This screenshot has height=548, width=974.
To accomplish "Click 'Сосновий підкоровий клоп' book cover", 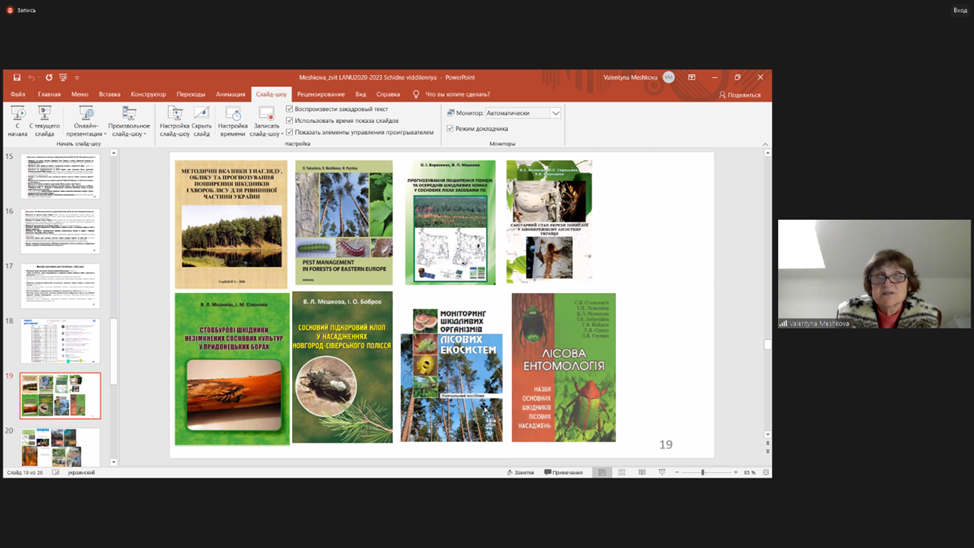I will 342,367.
